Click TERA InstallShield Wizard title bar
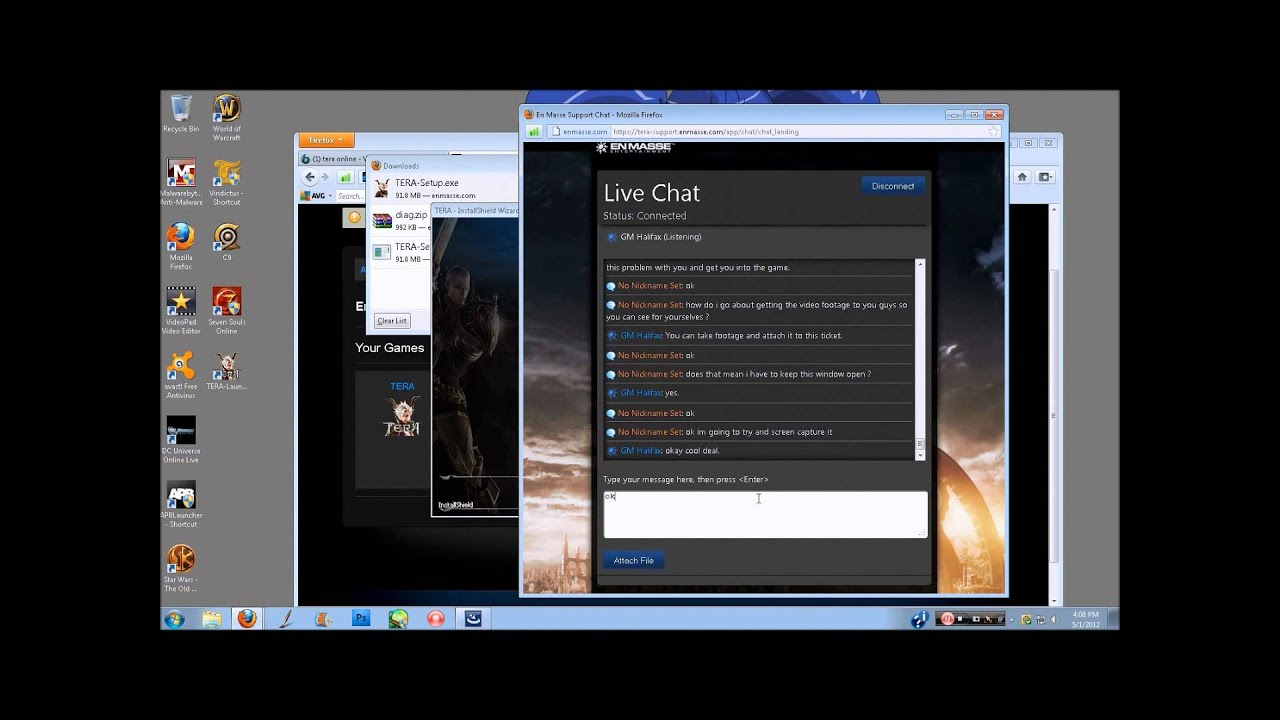This screenshot has width=1280, height=720. (x=476, y=211)
